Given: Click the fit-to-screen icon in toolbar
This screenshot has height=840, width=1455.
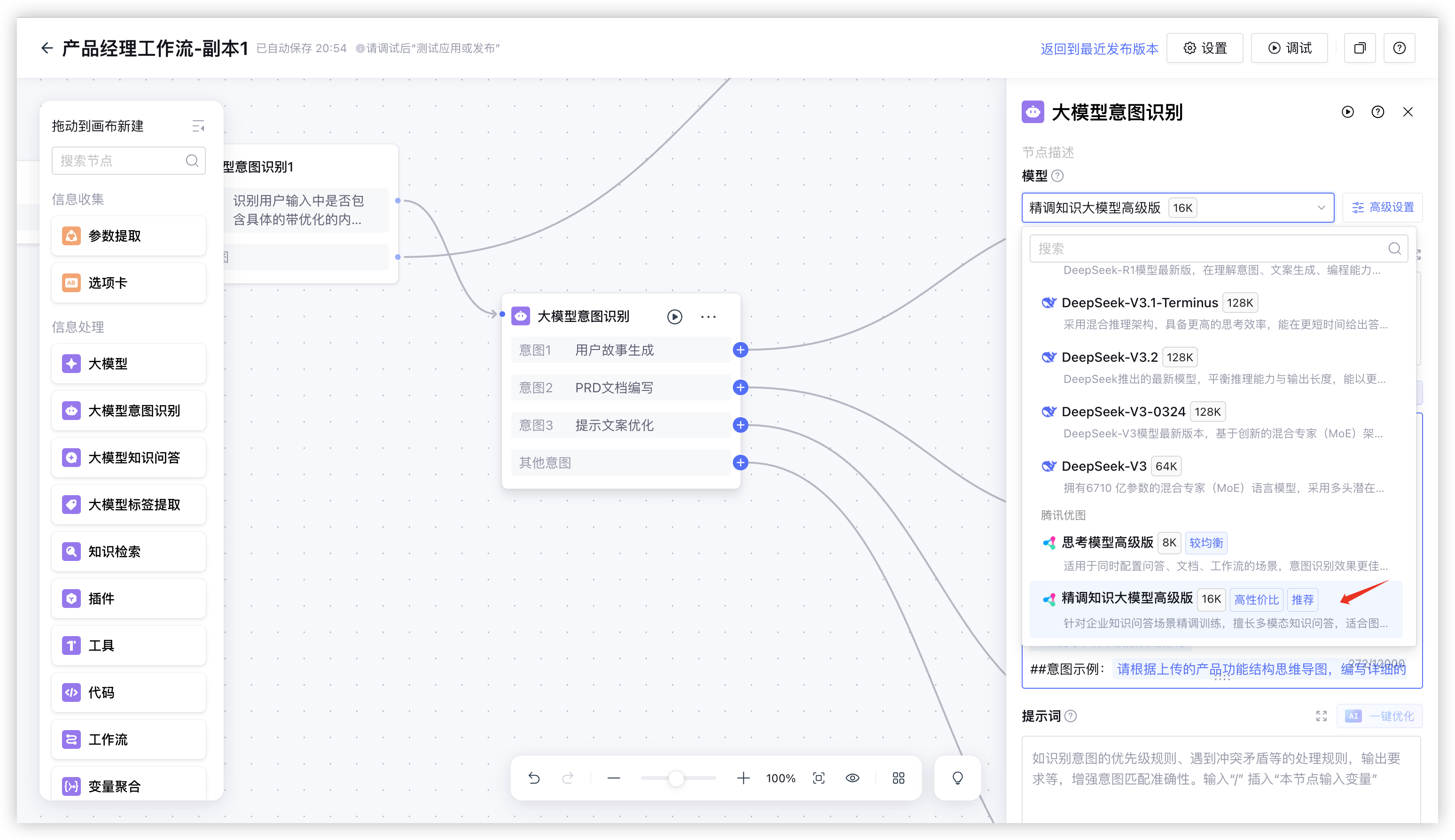Looking at the screenshot, I should click(818, 778).
